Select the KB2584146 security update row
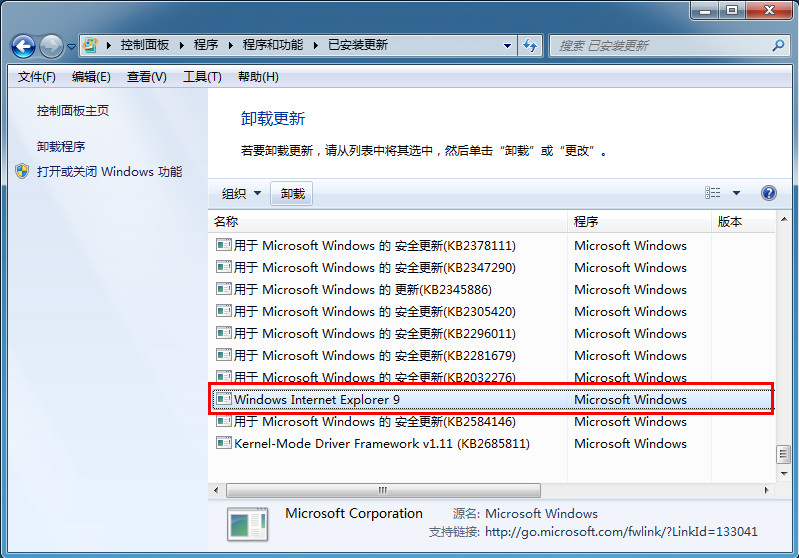799x558 pixels. (492, 421)
